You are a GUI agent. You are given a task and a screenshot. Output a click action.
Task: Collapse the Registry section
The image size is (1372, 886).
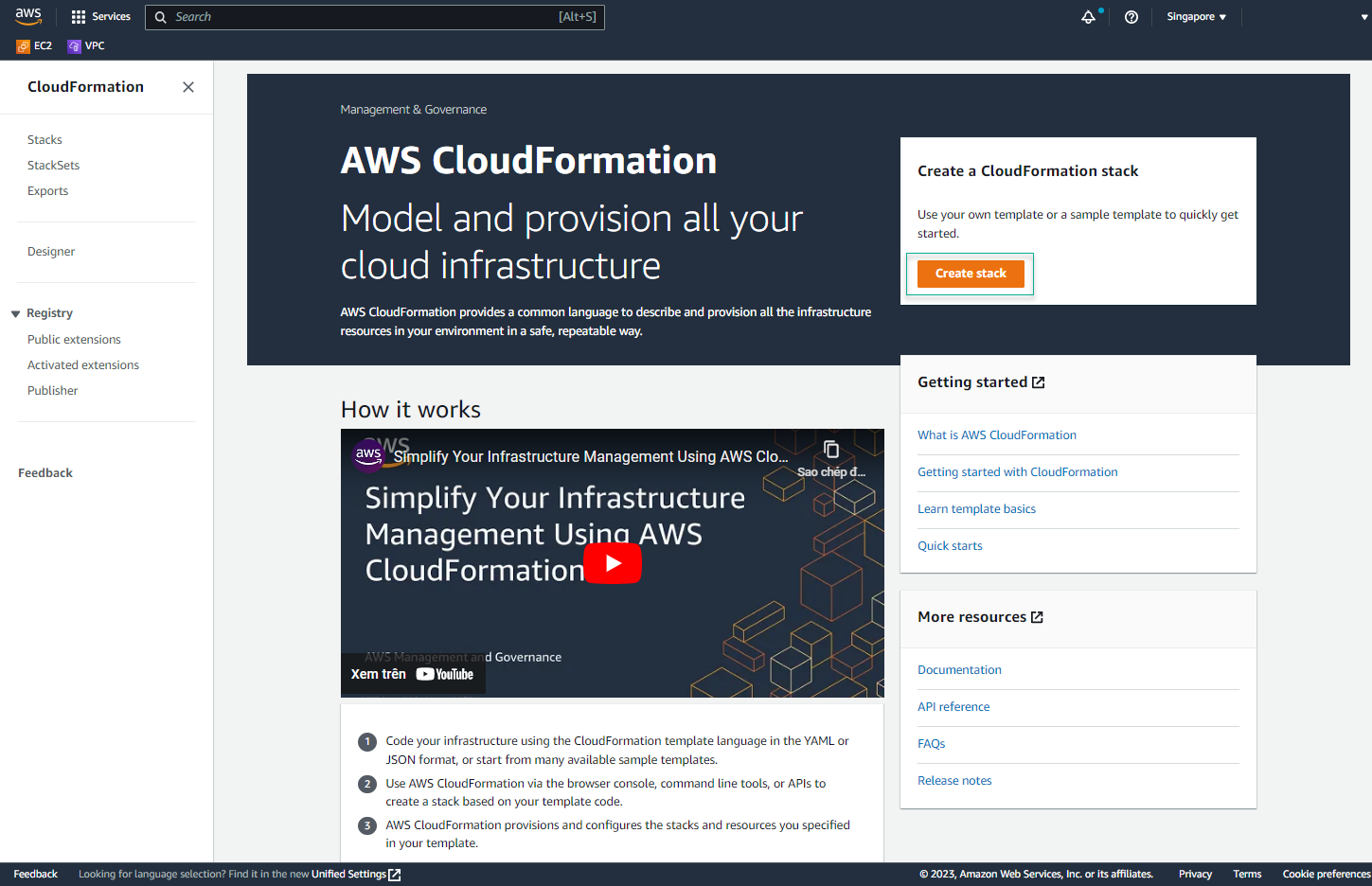[x=15, y=313]
